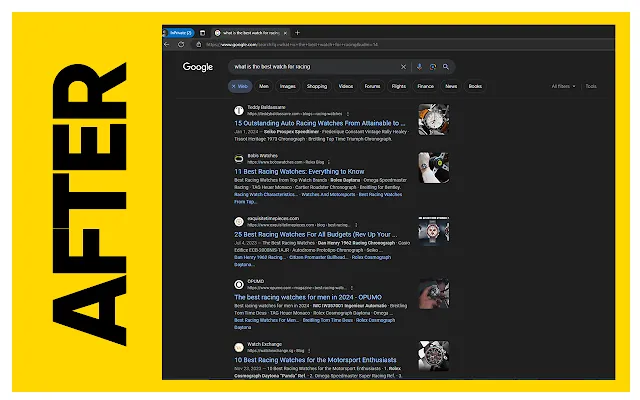Expand the All filters dropdown

(x=563, y=86)
